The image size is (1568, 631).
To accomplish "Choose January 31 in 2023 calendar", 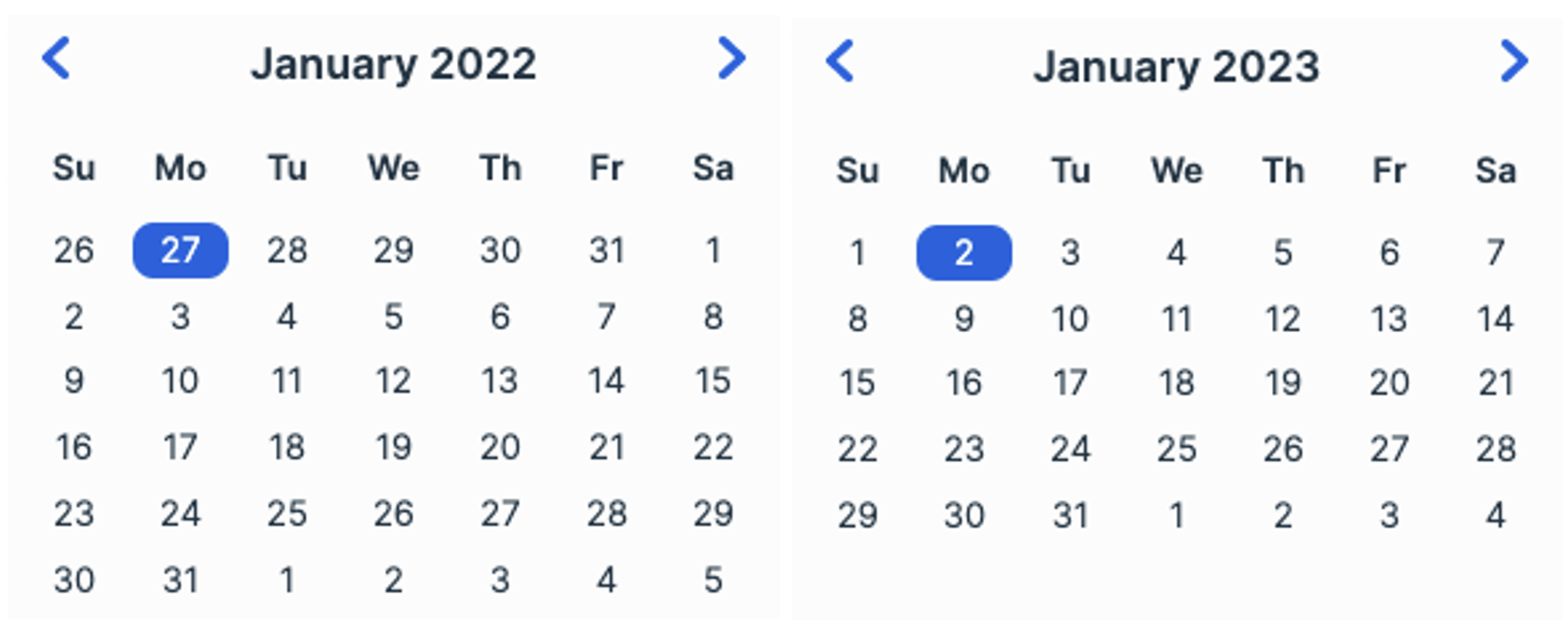I will click(x=1070, y=516).
